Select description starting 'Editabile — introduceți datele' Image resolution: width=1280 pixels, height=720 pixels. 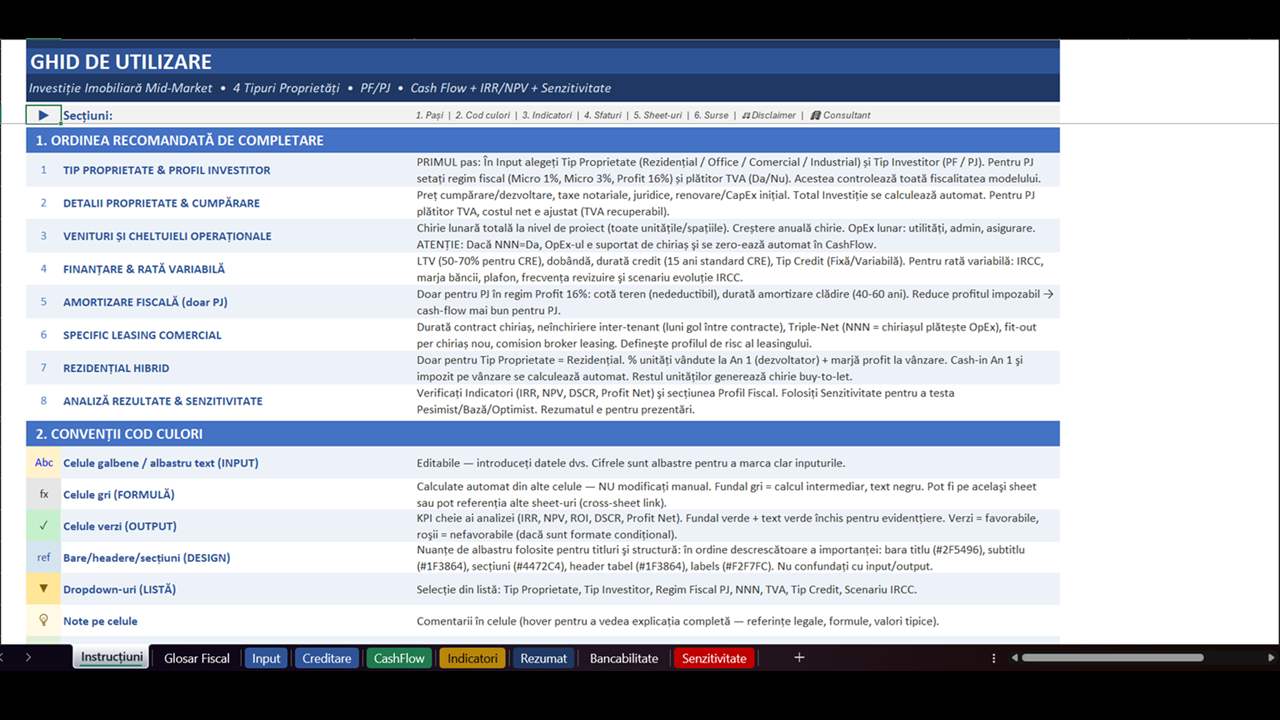(737, 463)
